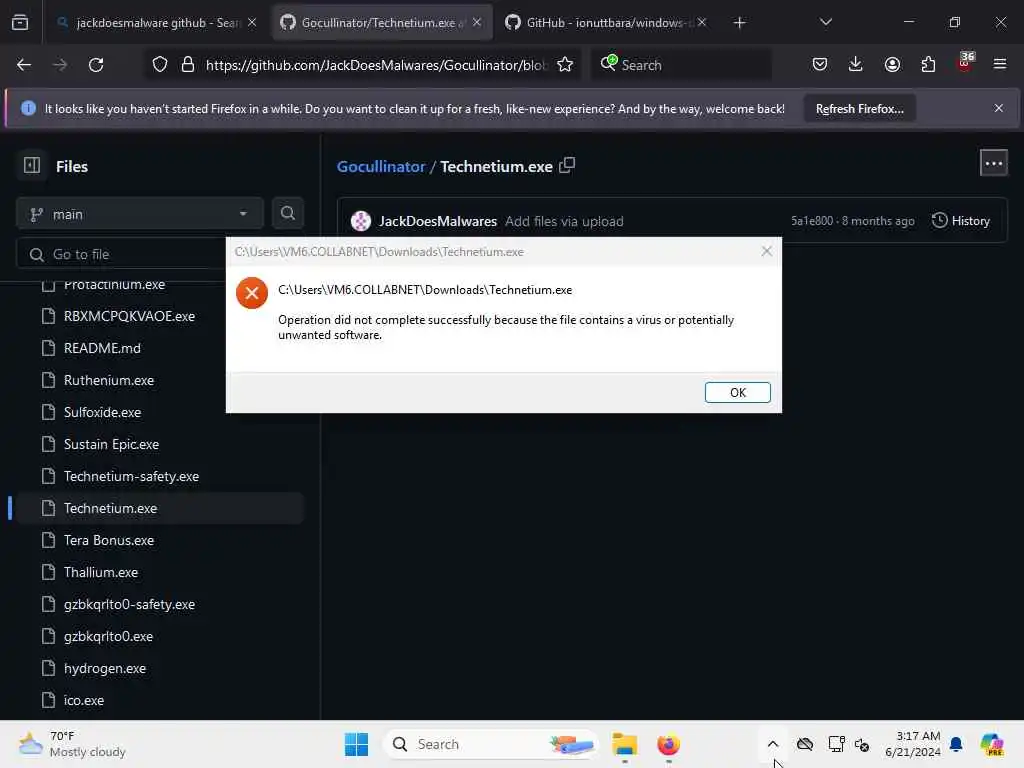Viewport: 1024px width, 768px height.
Task: Show site security lock info
Action: pos(188,65)
